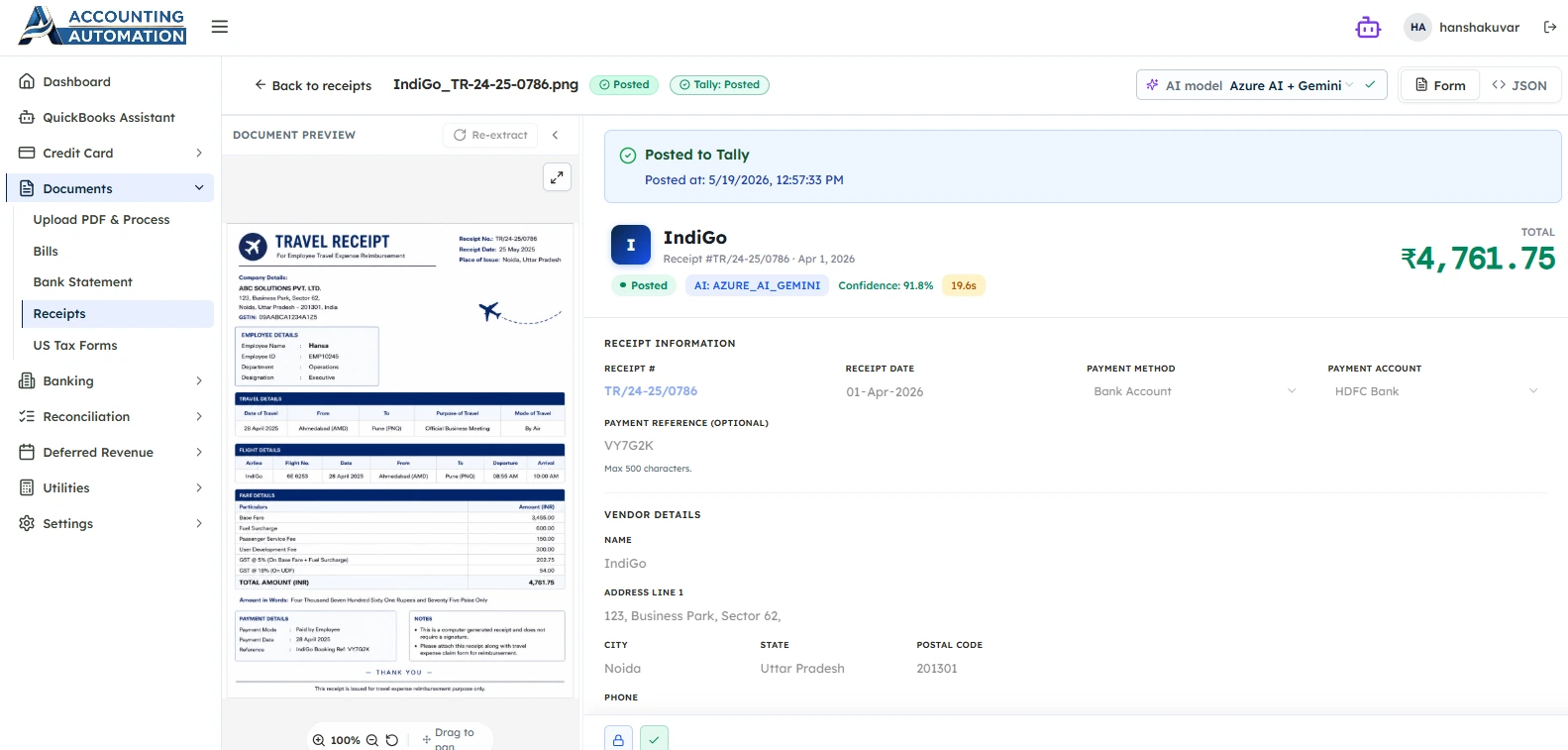This screenshot has height=750, width=1568.
Task: Click the green checkmark button
Action: (654, 739)
